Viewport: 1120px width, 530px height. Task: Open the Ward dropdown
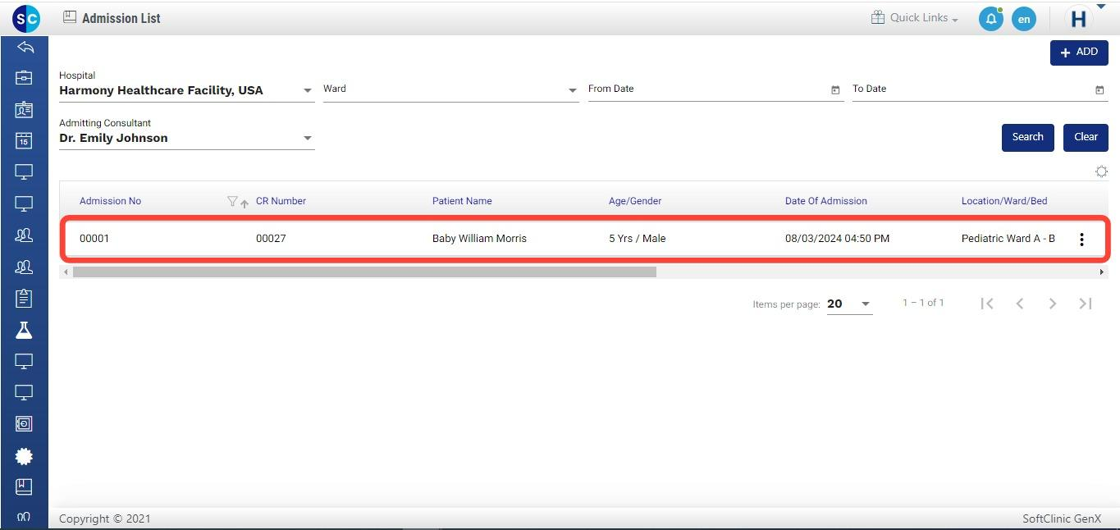(x=573, y=91)
